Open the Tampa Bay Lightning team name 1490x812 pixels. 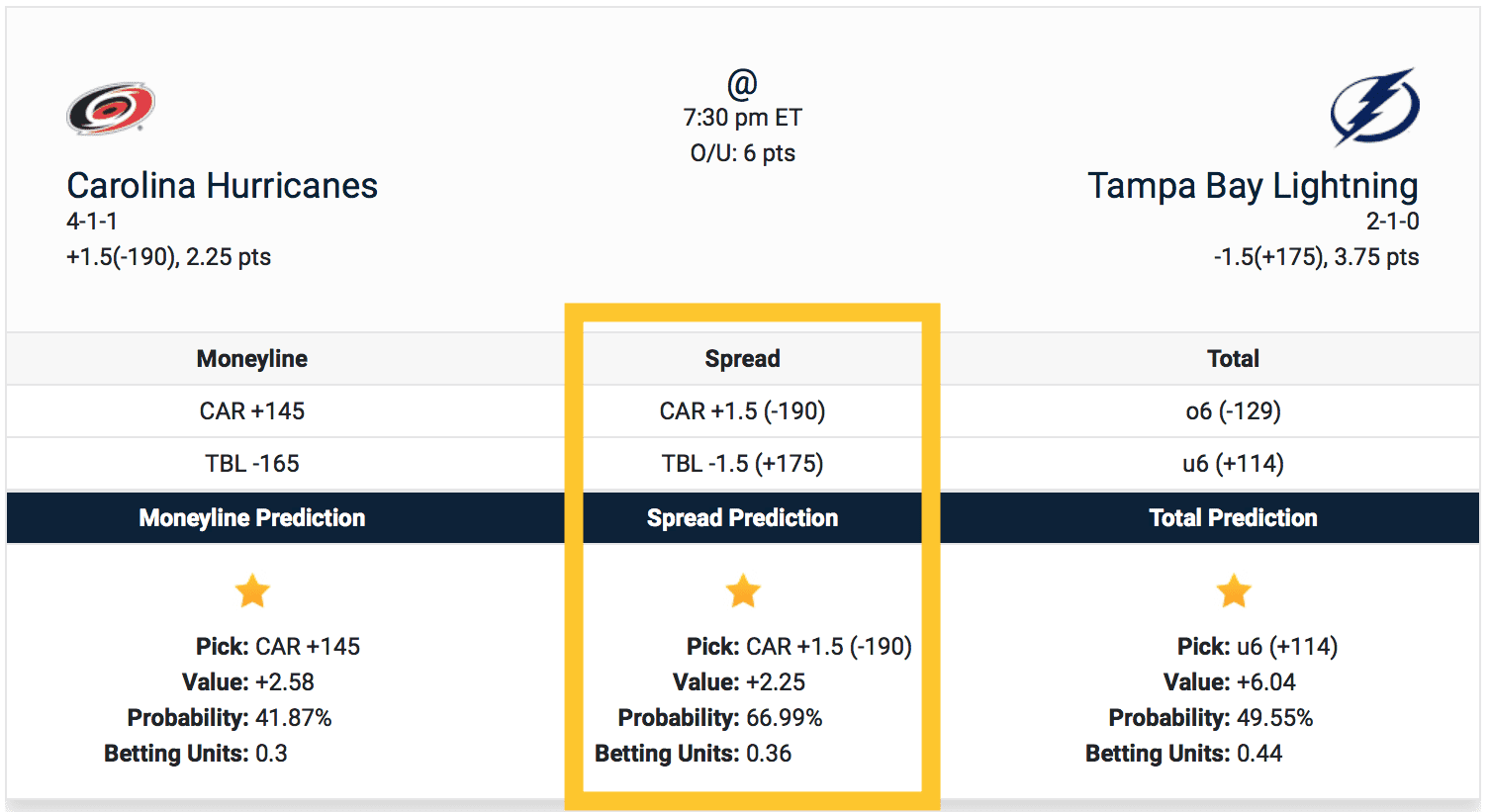1253,186
